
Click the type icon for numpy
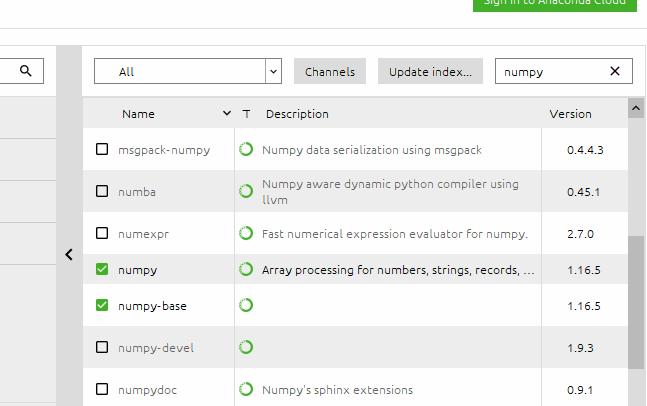click(246, 269)
